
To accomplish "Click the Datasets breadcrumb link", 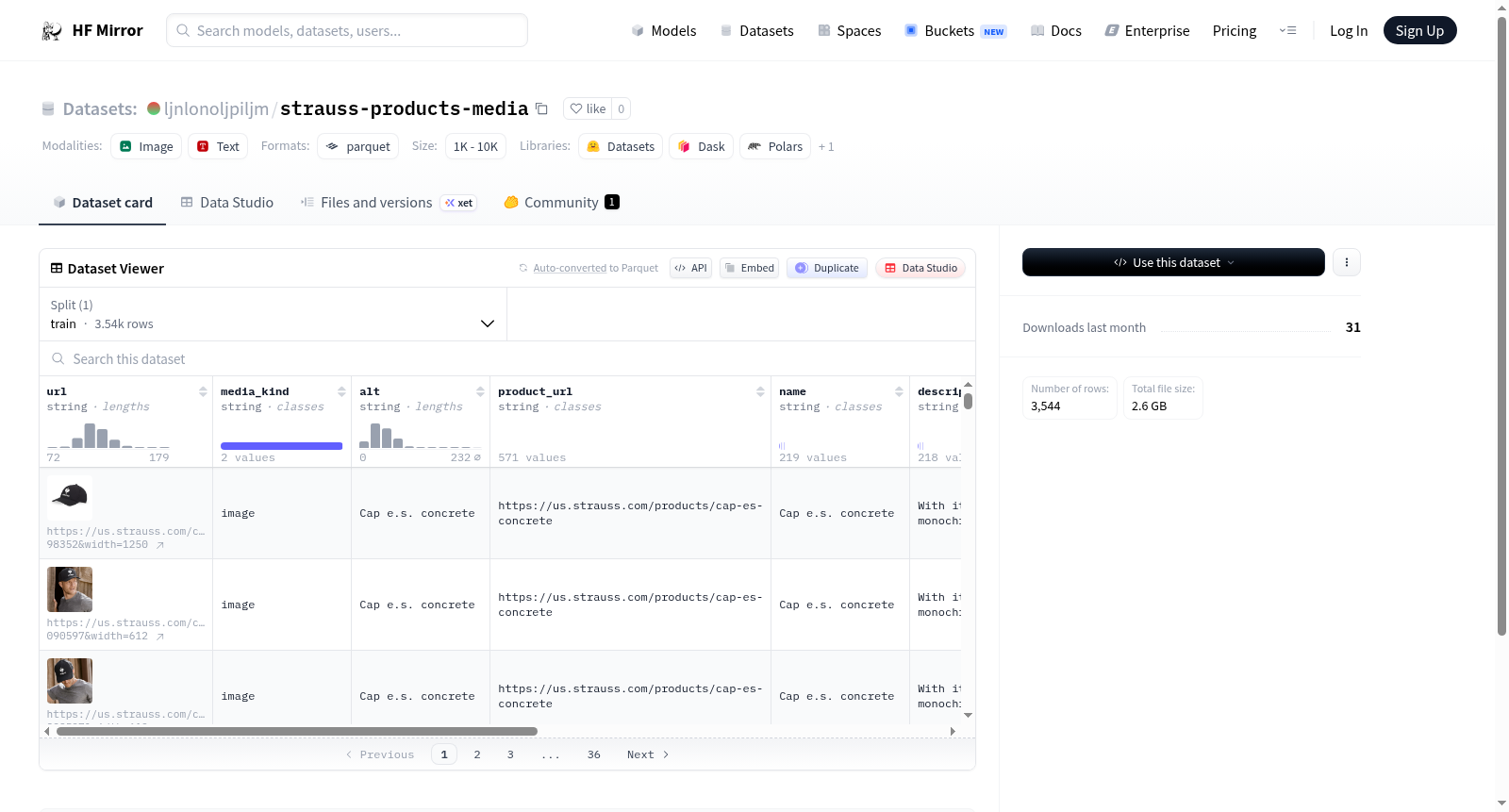I will [x=100, y=108].
